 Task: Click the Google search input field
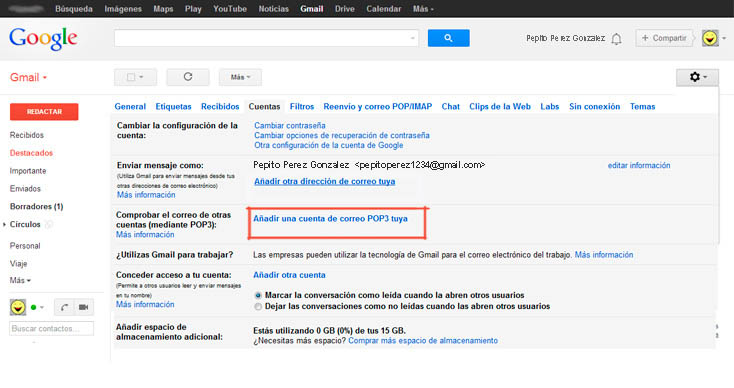click(x=266, y=38)
